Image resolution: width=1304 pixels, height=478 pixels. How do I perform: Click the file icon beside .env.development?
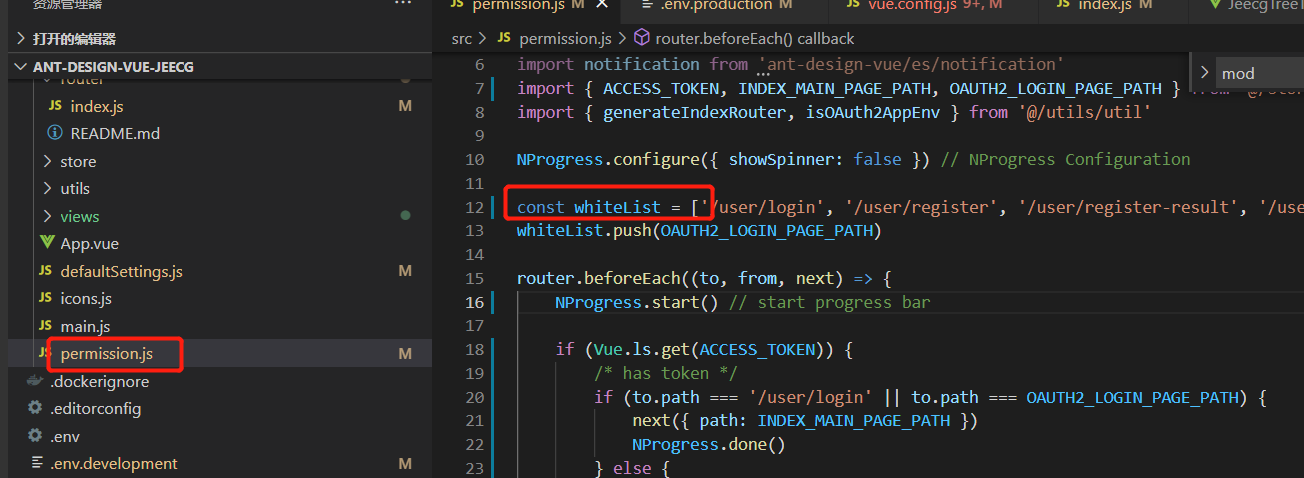[35, 463]
